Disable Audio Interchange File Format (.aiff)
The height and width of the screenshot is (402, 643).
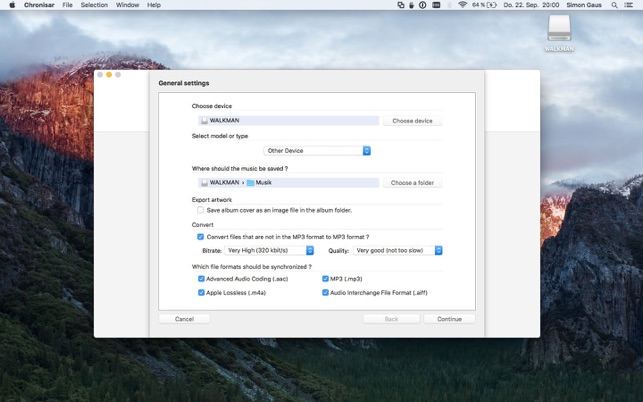[x=325, y=293]
